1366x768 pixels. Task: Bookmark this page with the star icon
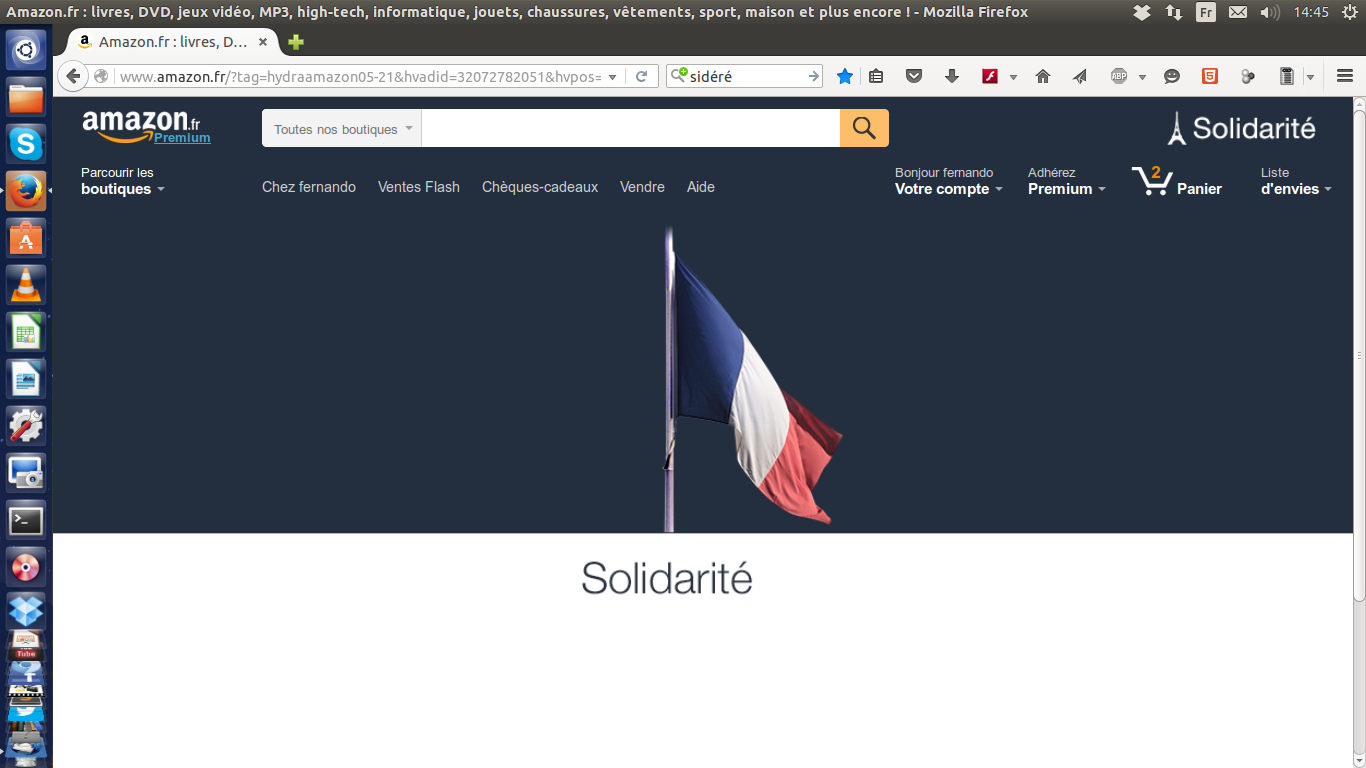click(x=845, y=76)
